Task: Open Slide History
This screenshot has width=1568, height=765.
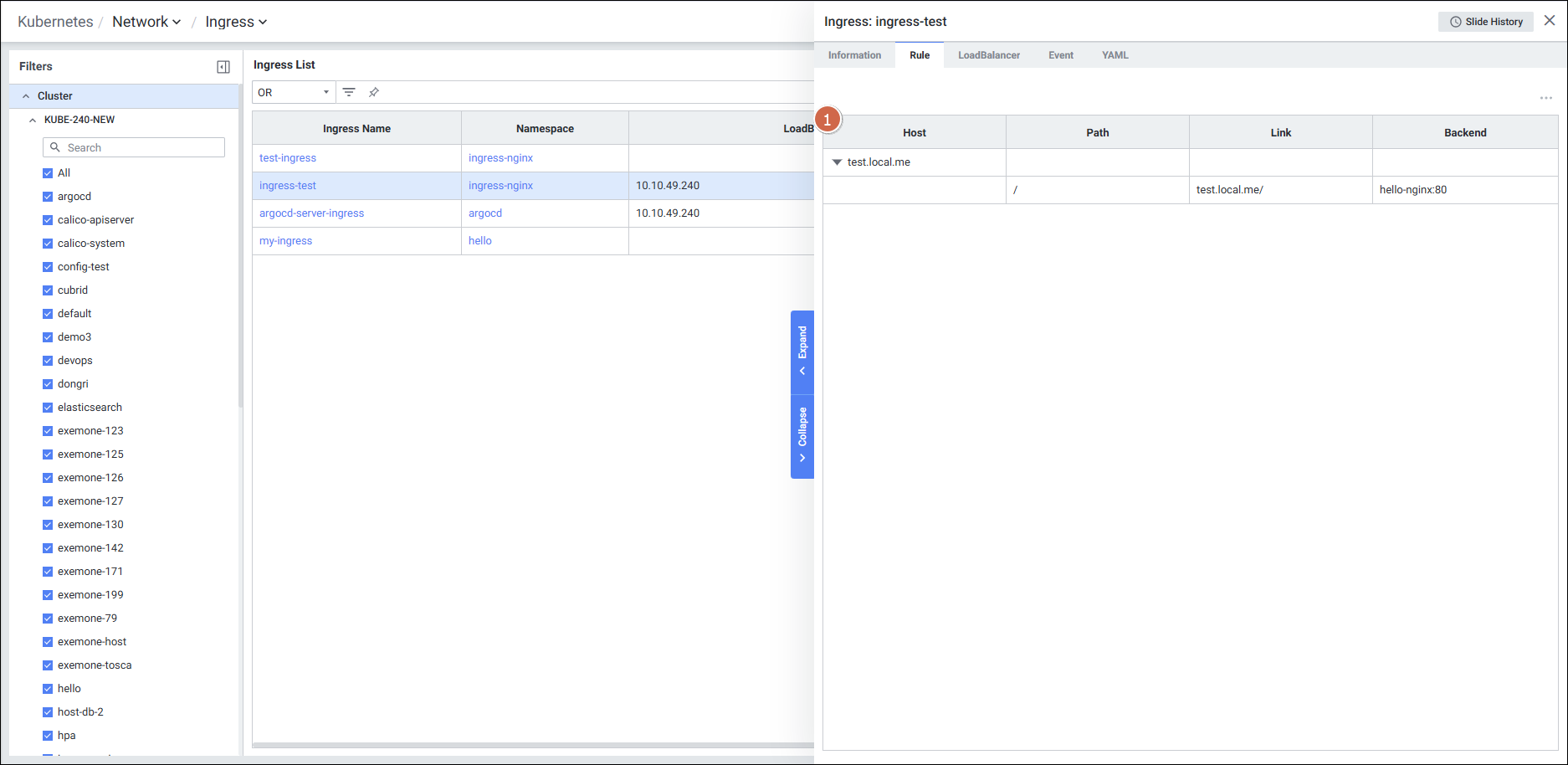Action: pos(1485,22)
